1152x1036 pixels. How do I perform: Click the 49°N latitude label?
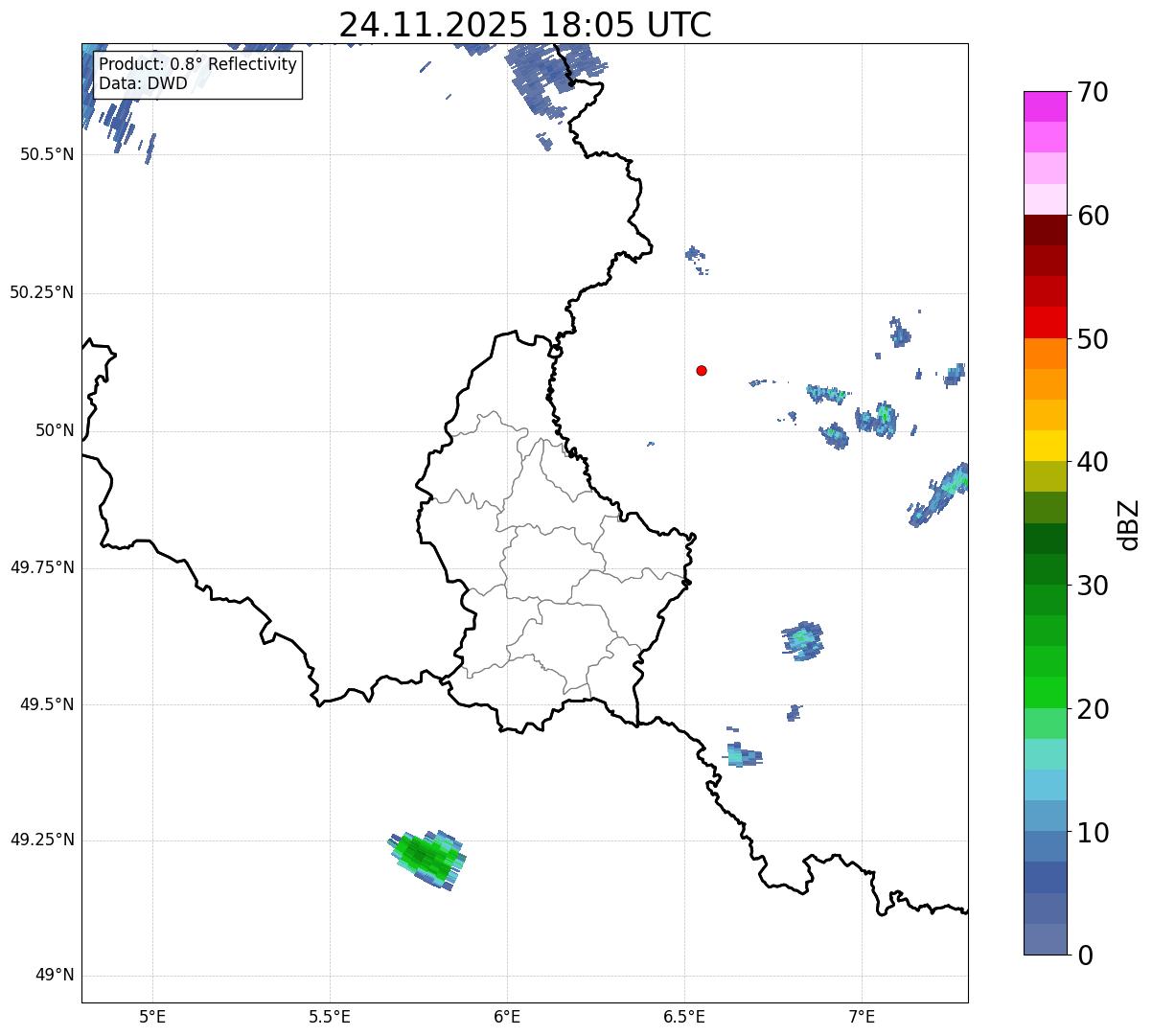(x=55, y=976)
